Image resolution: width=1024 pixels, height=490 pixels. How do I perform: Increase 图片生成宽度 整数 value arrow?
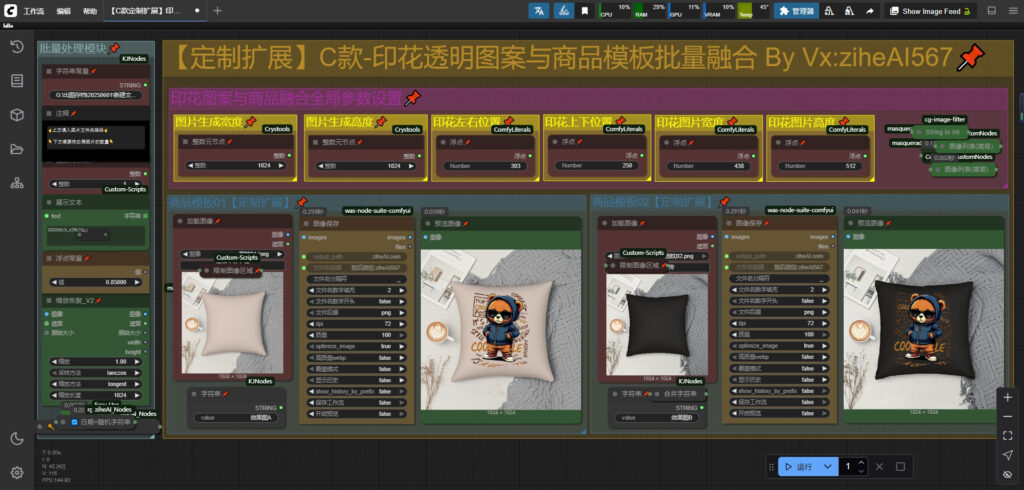click(281, 166)
